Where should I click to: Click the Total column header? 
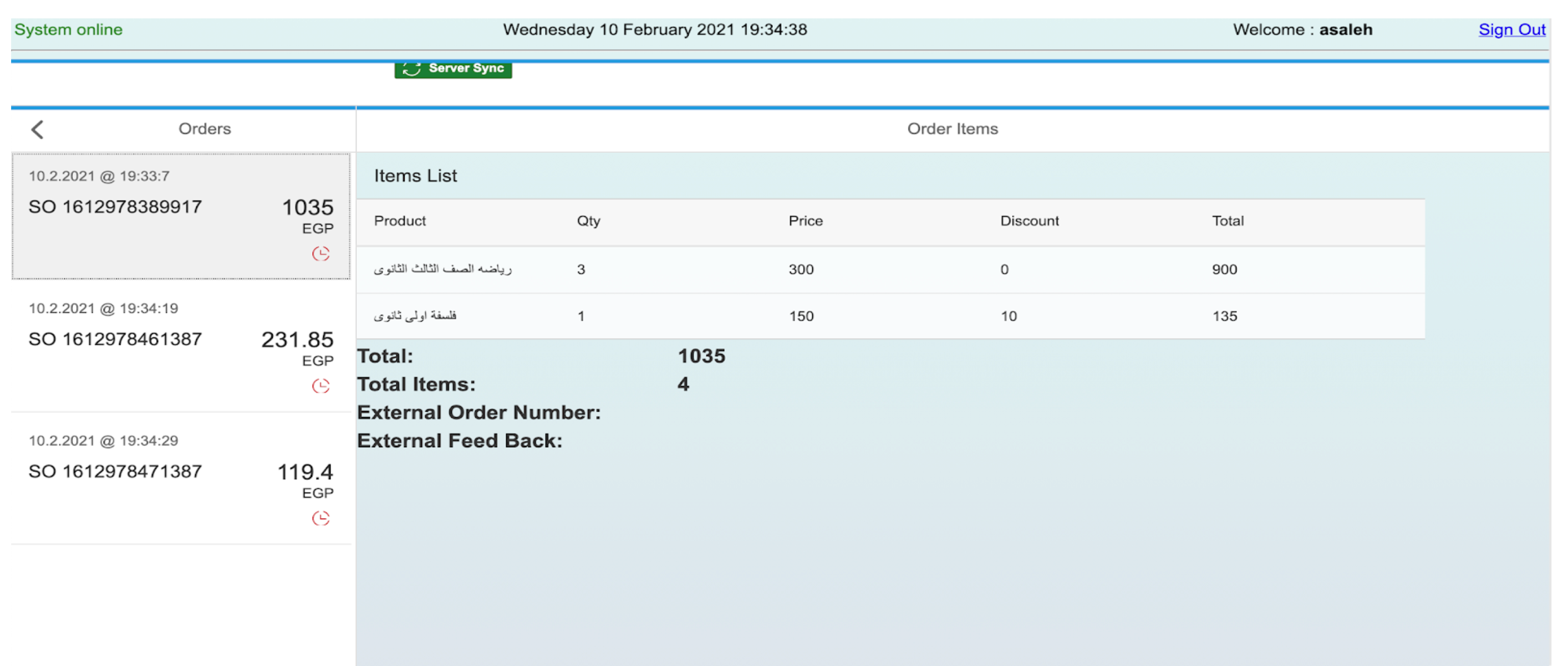coord(1228,222)
